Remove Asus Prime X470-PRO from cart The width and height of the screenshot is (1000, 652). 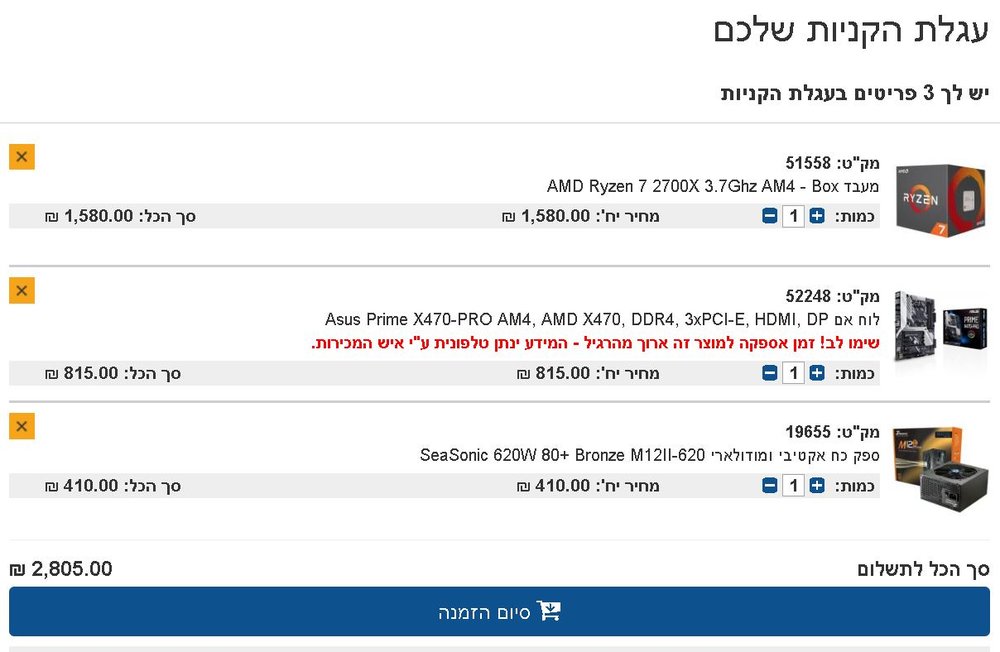pos(22,291)
